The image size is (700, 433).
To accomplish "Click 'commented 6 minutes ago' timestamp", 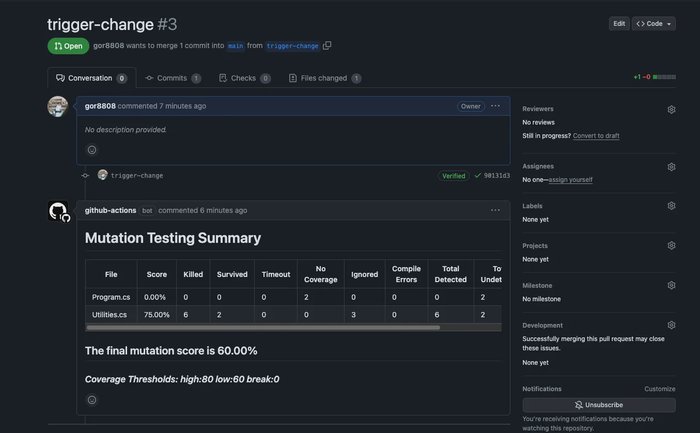I will point(202,210).
